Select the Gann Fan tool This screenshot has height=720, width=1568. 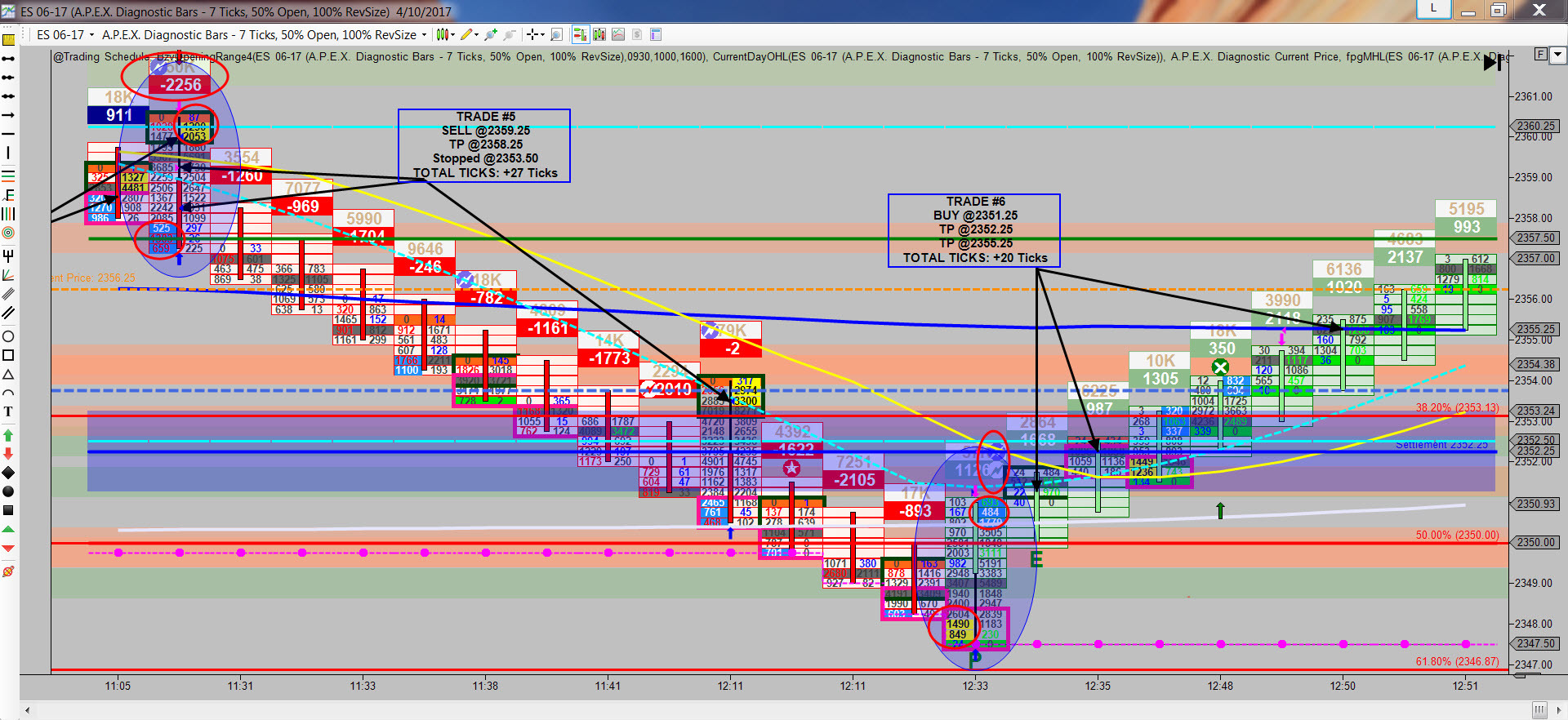pyautogui.click(x=8, y=274)
